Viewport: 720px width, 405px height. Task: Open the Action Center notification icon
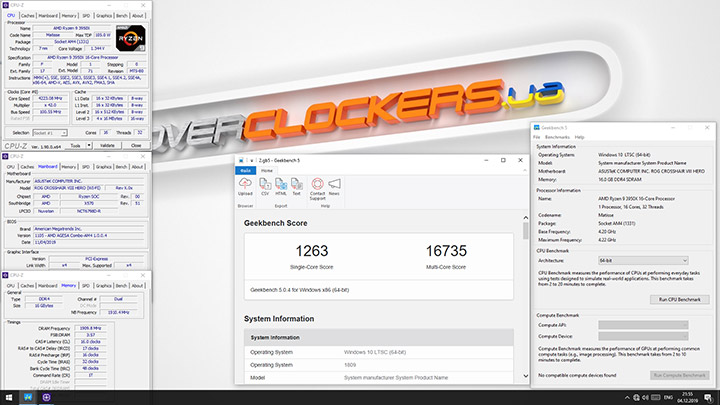(x=709, y=398)
